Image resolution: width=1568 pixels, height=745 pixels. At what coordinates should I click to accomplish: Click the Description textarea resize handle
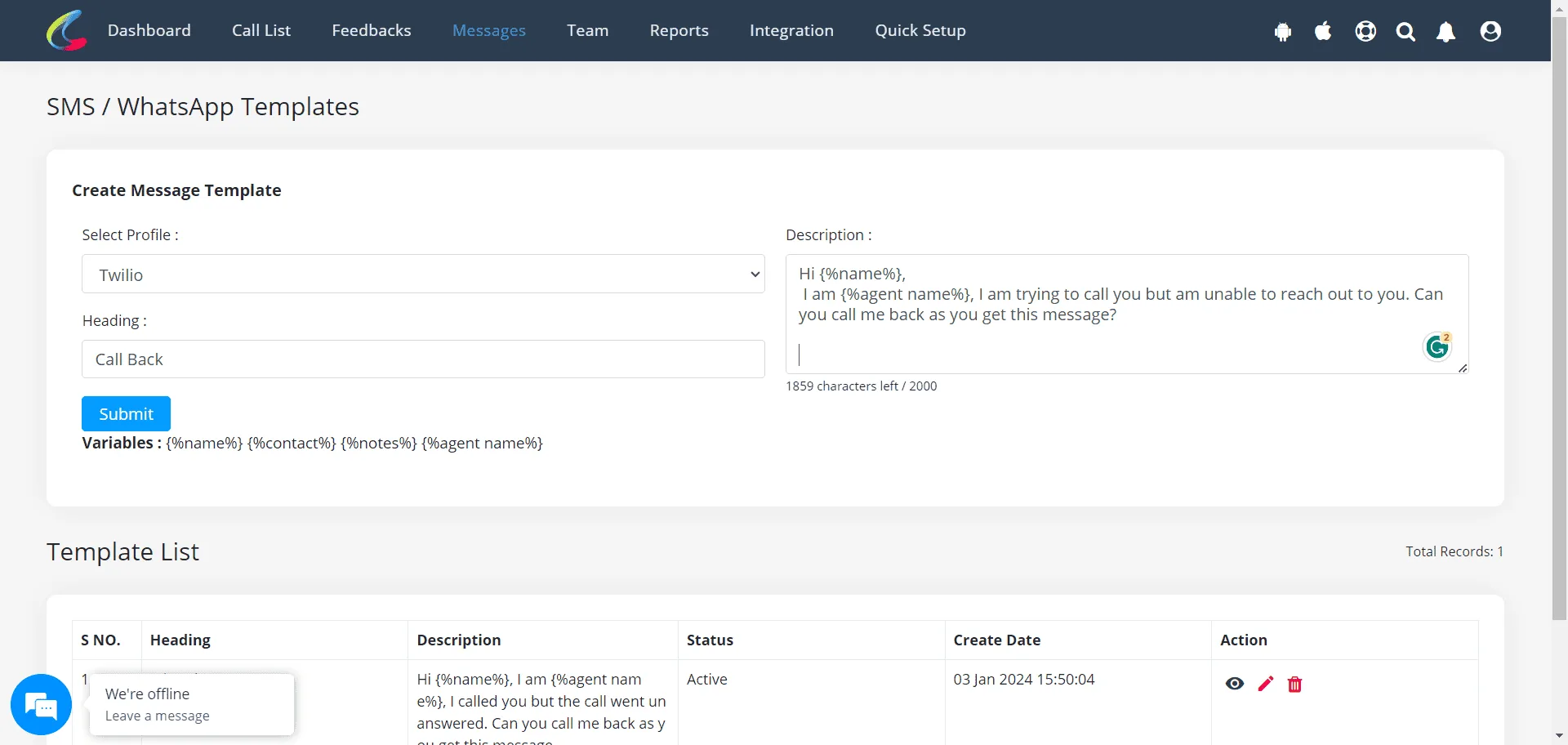click(x=1462, y=368)
